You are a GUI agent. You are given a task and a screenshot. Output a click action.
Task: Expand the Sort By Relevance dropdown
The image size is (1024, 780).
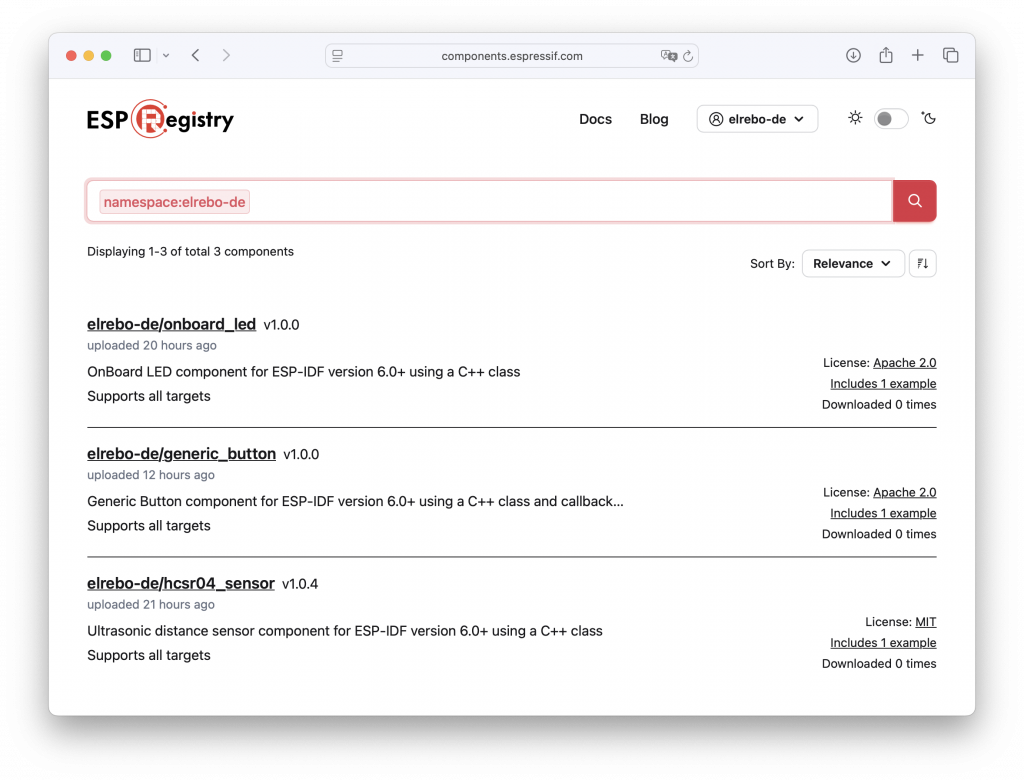coord(852,264)
